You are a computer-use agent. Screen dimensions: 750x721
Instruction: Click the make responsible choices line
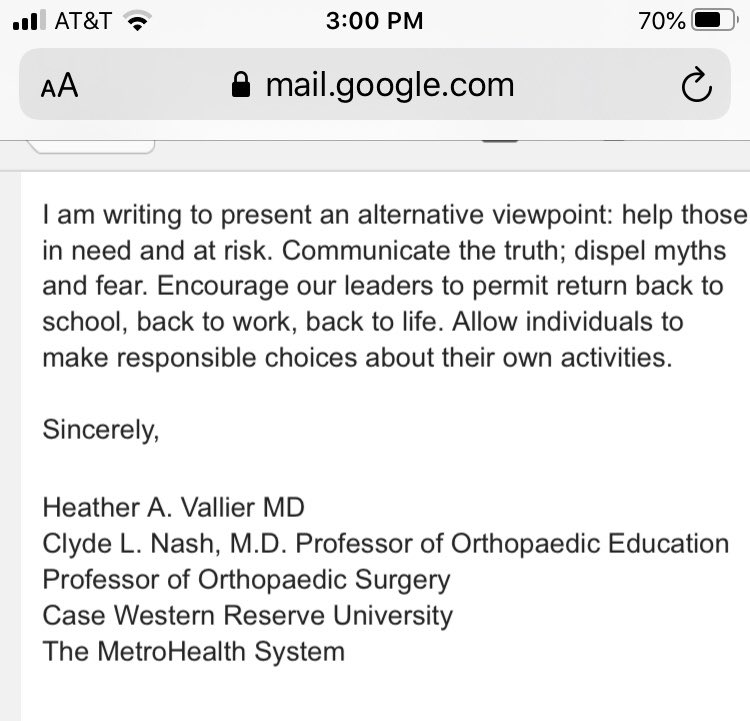[357, 357]
